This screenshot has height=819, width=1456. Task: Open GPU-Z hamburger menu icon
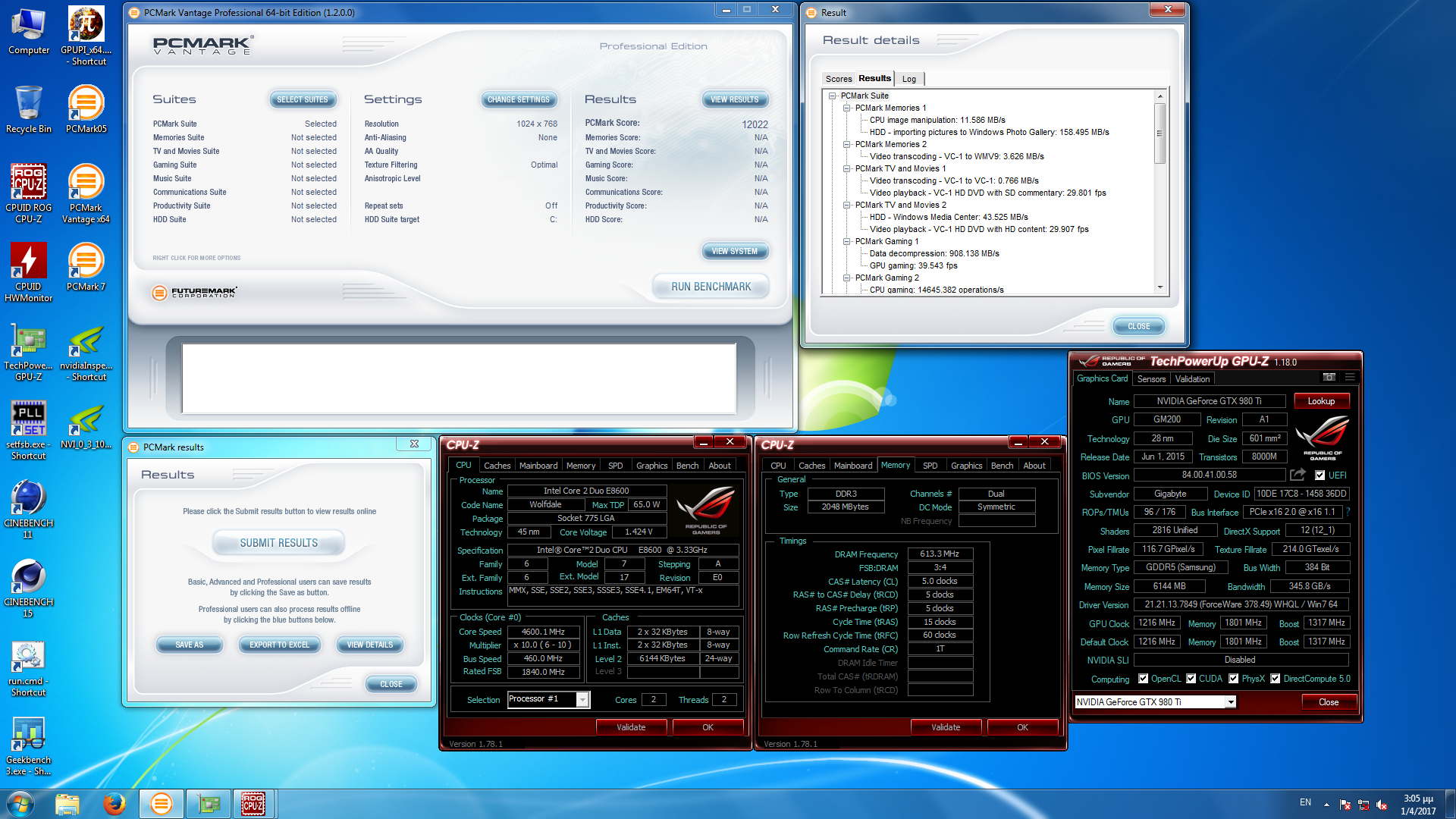click(1350, 377)
